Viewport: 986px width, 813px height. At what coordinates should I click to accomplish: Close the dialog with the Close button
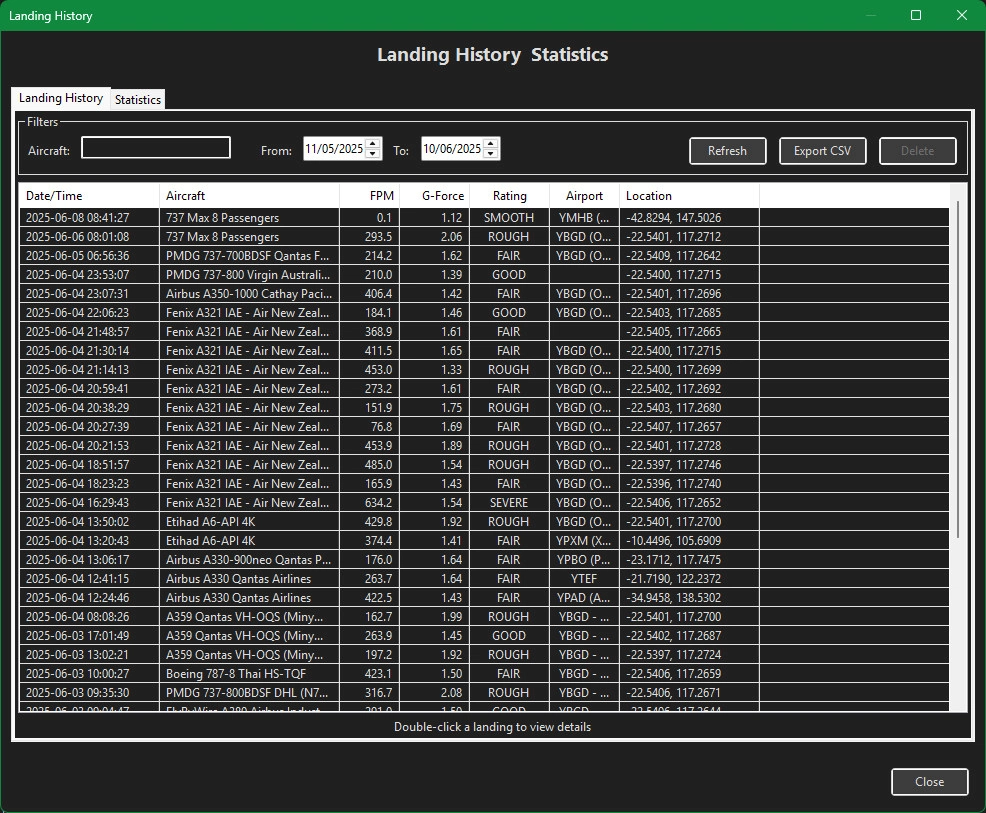point(929,782)
